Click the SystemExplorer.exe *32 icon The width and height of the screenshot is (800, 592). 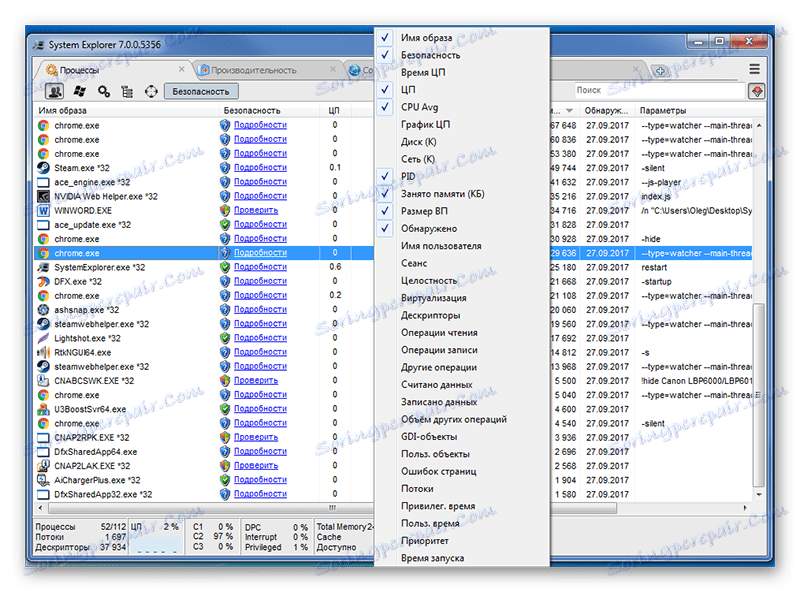43,267
